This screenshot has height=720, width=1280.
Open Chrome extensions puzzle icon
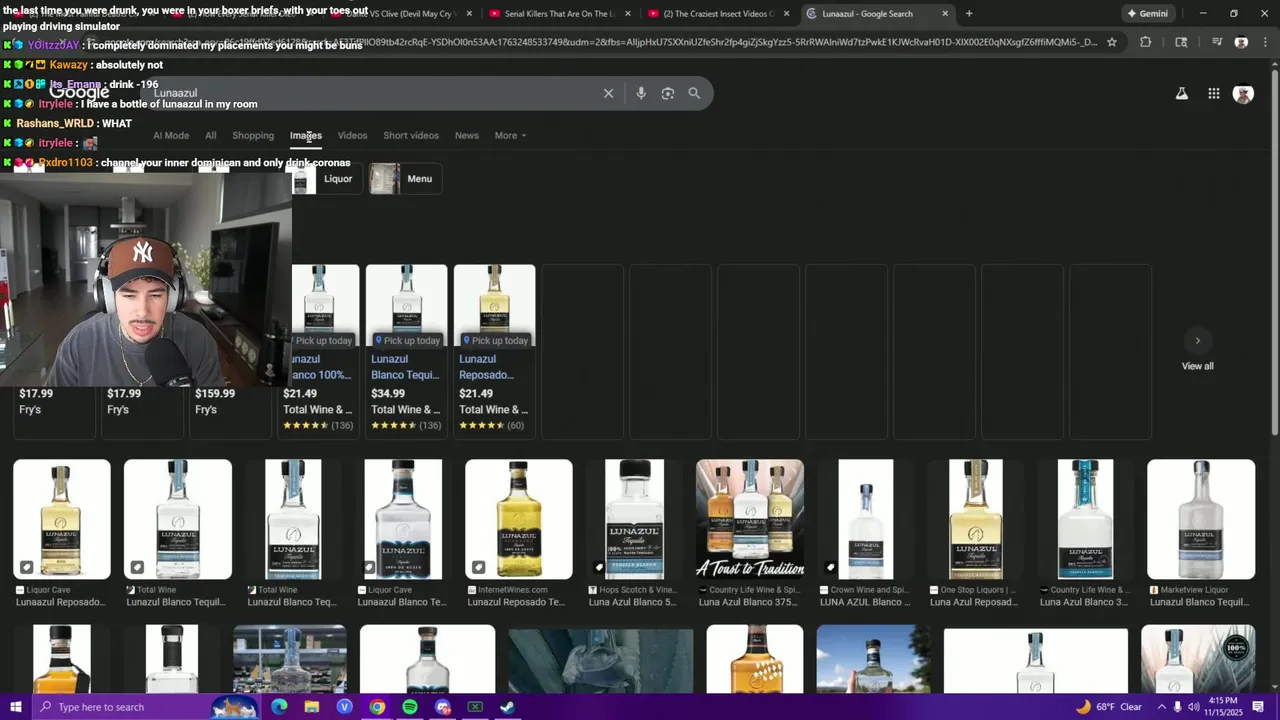tap(1145, 42)
